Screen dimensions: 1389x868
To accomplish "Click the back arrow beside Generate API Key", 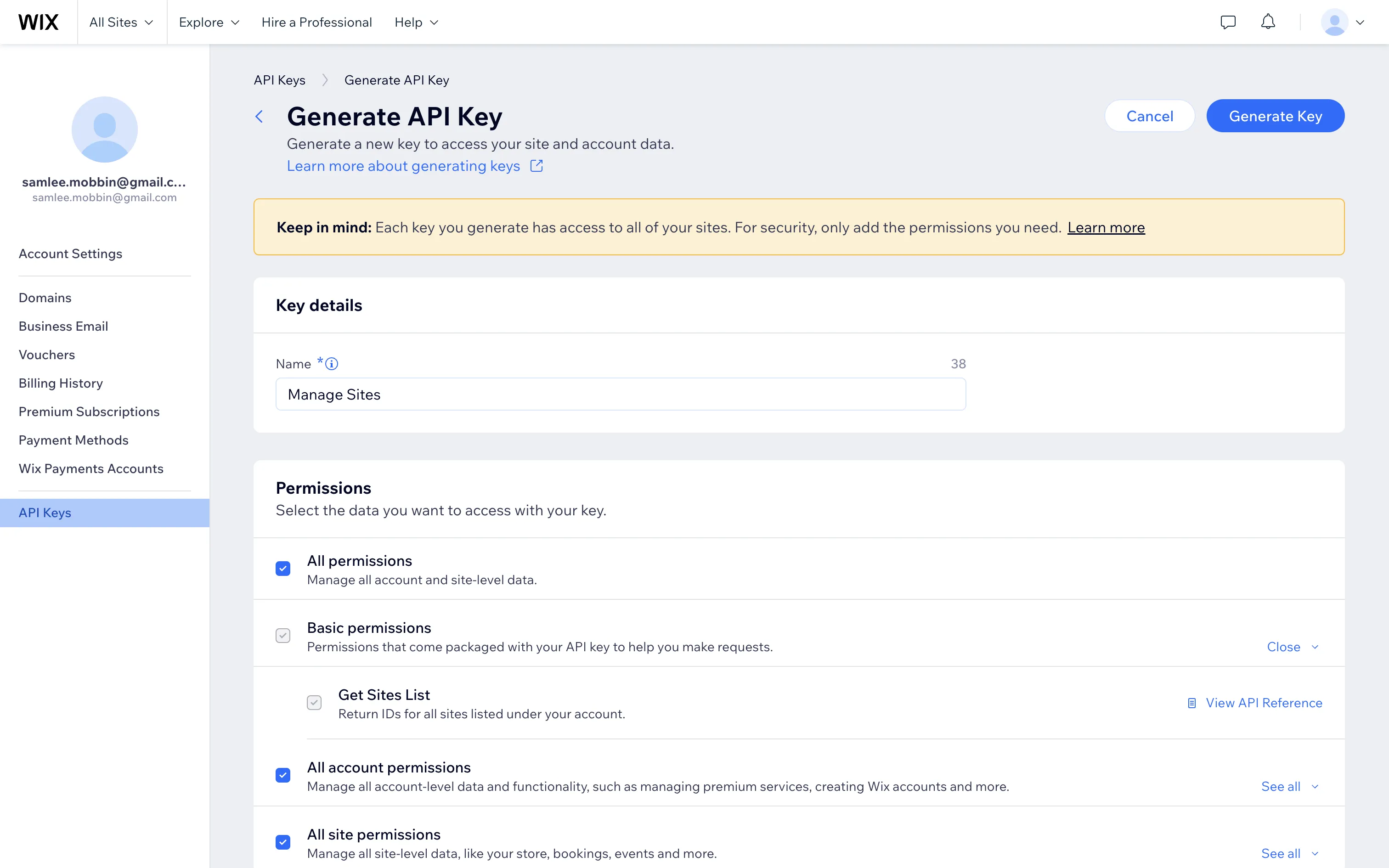I will (x=260, y=117).
